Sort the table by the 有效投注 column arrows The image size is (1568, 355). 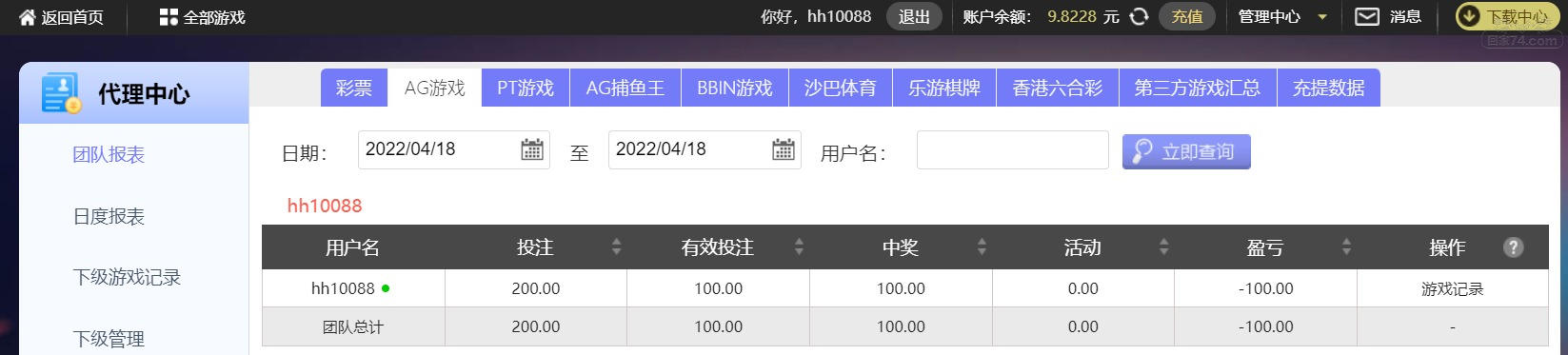click(799, 247)
